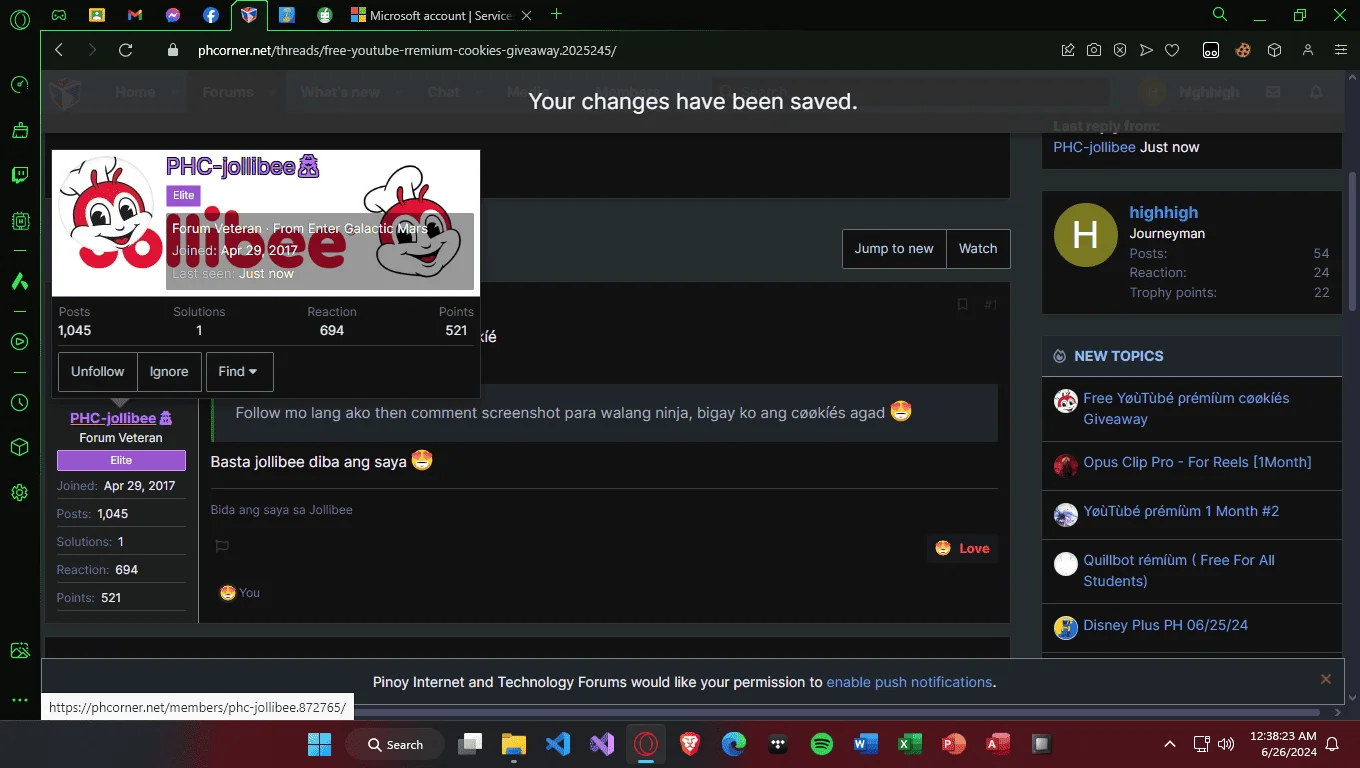This screenshot has height=768, width=1360.
Task: Open the white robot-face extension icon
Action: tap(1210, 50)
